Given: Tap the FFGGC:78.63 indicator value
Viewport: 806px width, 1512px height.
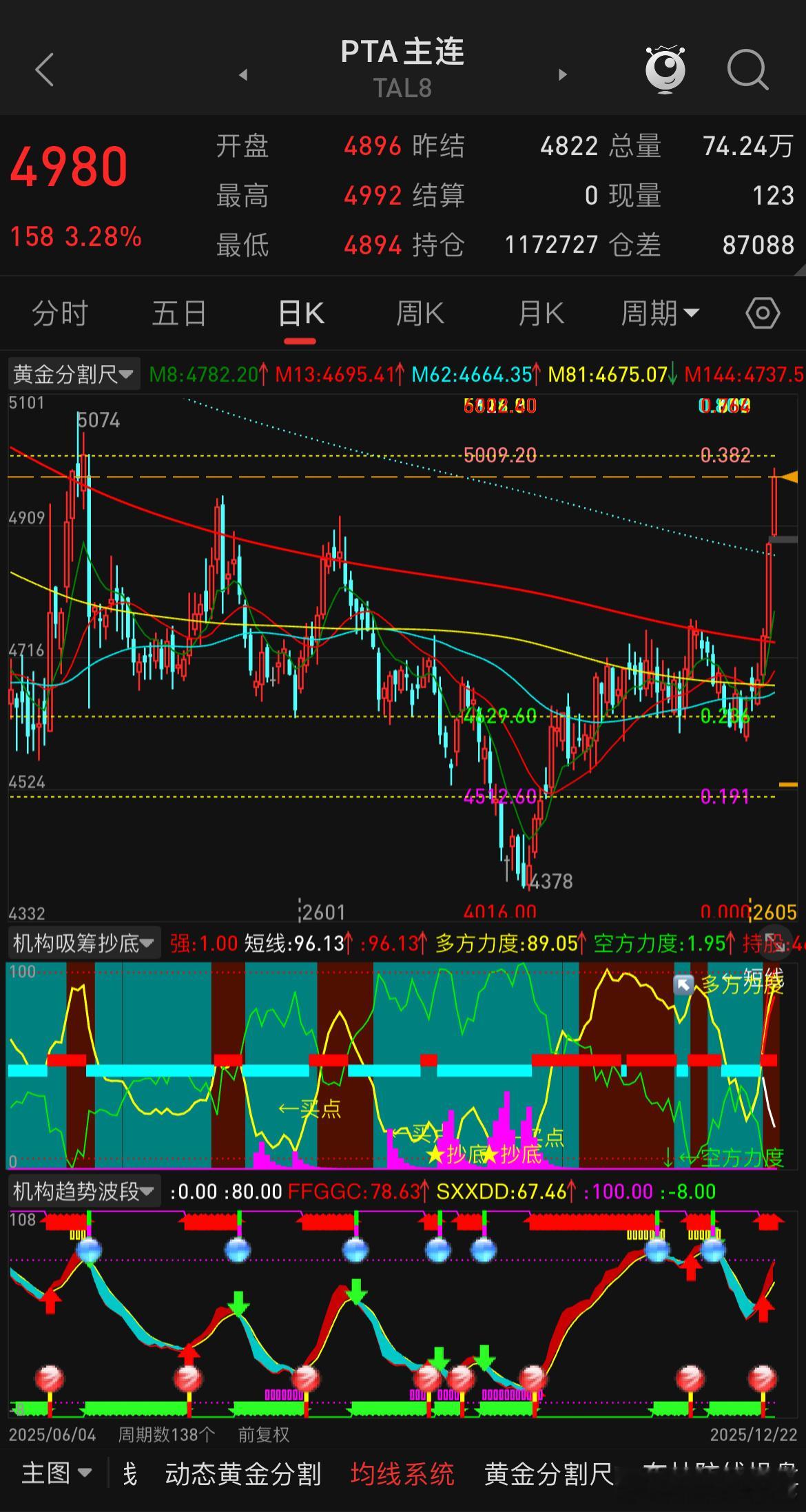Looking at the screenshot, I should tap(359, 1191).
